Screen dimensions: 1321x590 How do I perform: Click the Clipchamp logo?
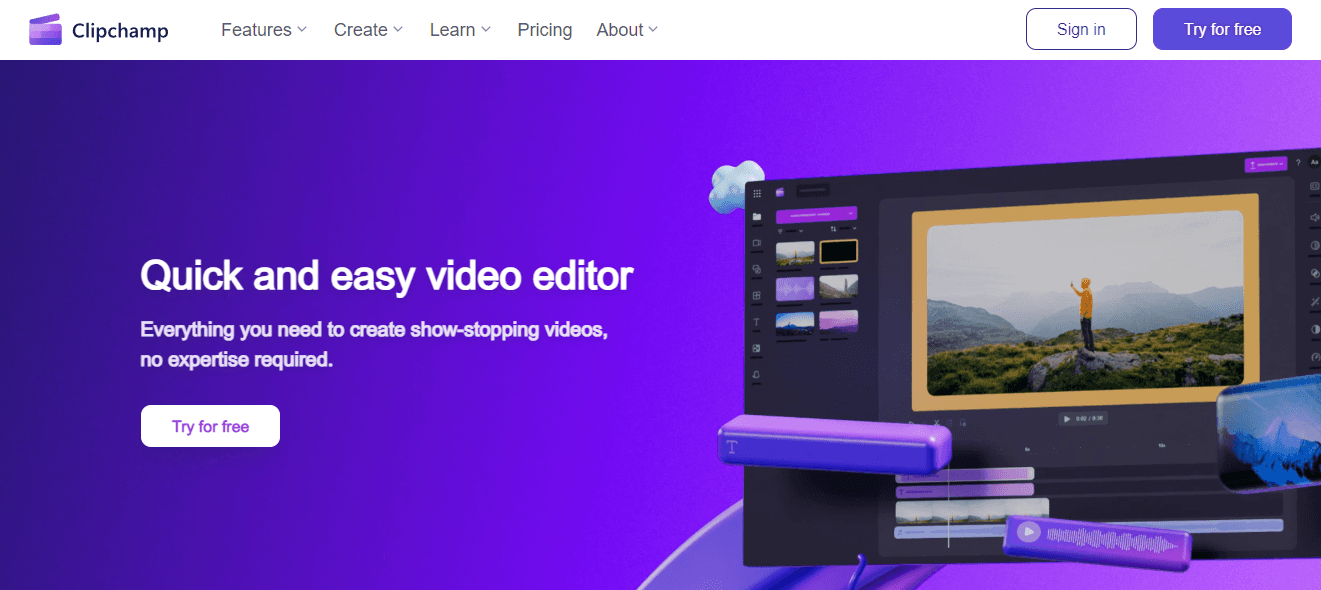pos(97,29)
